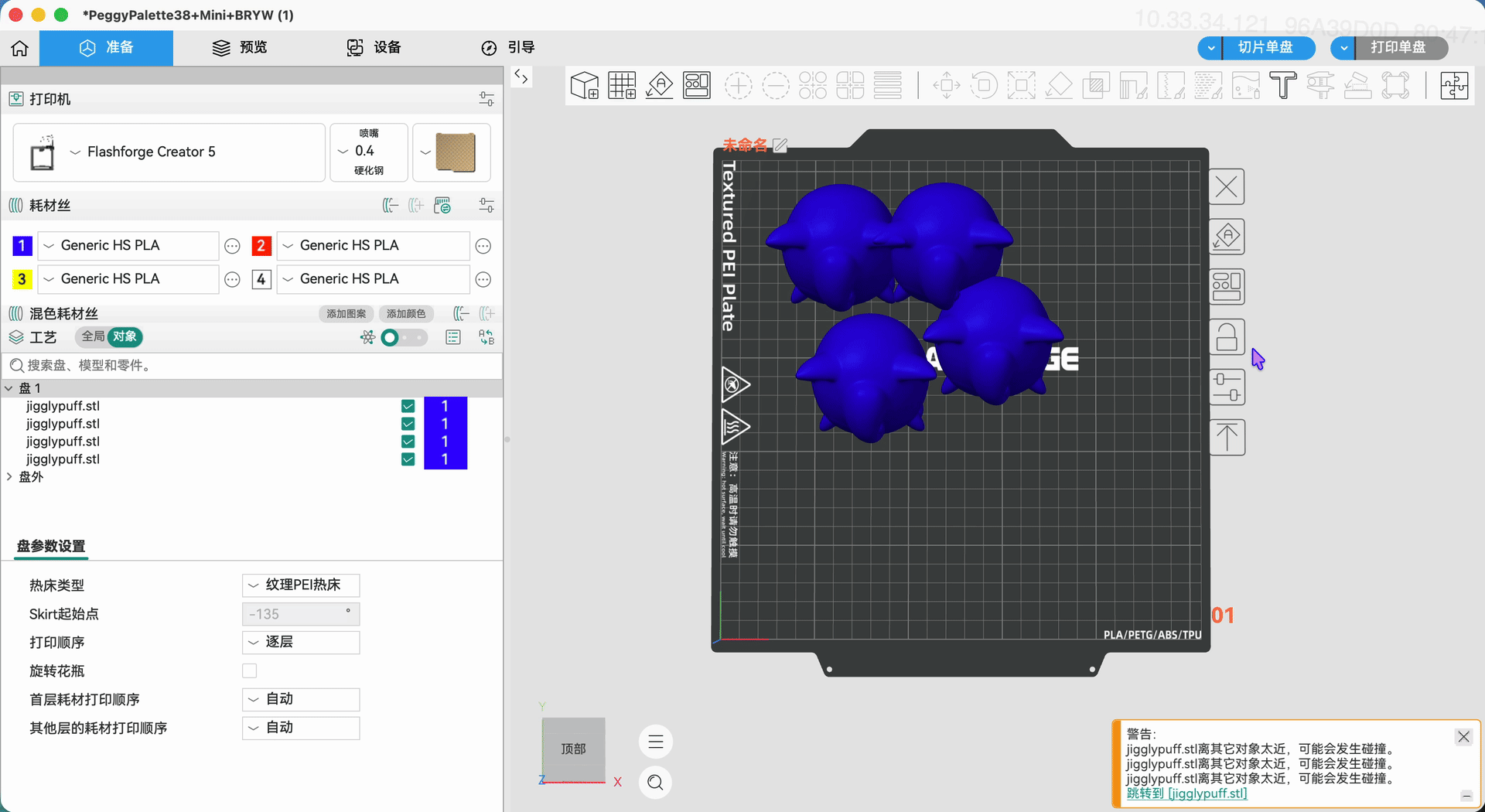This screenshot has width=1485, height=812.
Task: Follow the 跳转到 [jigglypuff.stl] link
Action: click(x=1187, y=793)
